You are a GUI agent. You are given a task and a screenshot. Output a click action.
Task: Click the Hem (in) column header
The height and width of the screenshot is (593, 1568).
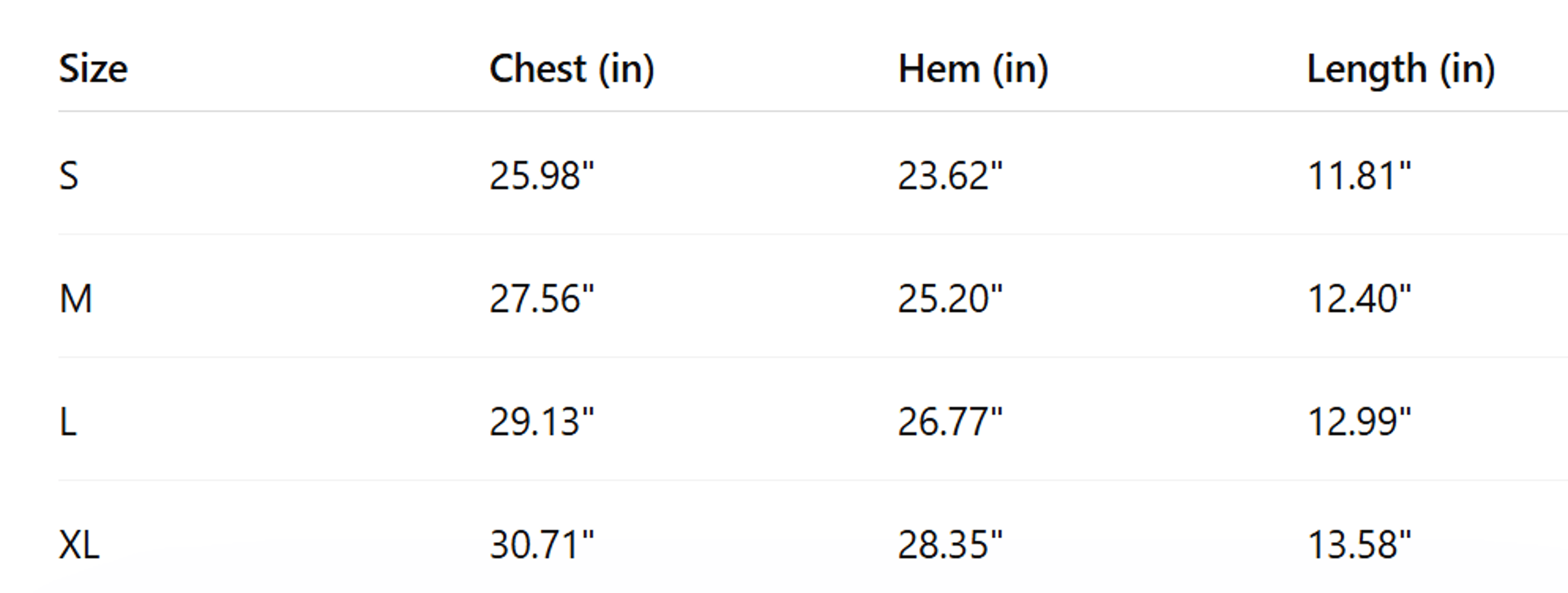pyautogui.click(x=973, y=69)
